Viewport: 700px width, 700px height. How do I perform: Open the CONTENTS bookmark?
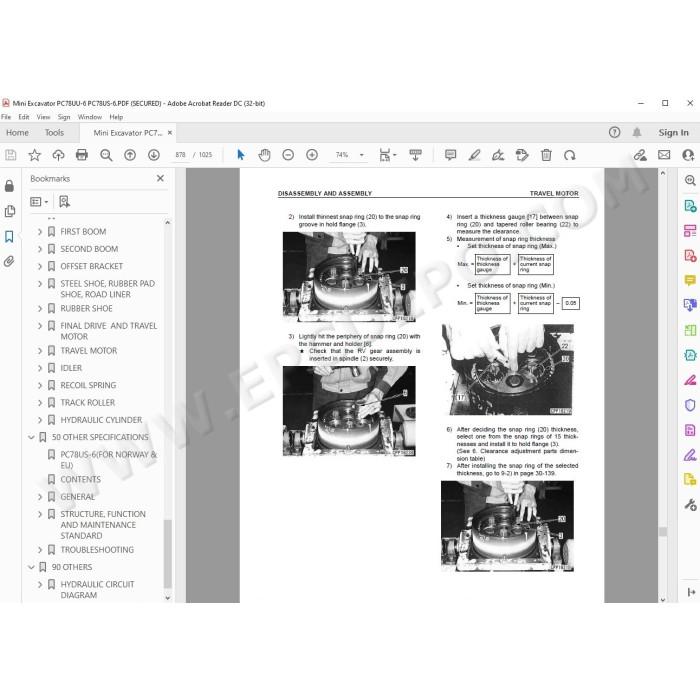click(81, 479)
